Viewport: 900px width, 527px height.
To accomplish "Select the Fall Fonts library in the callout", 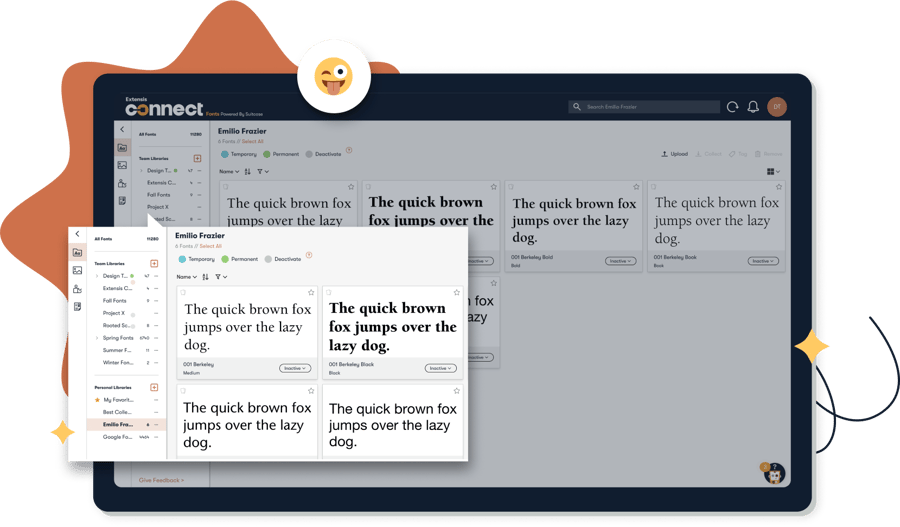I will point(114,301).
